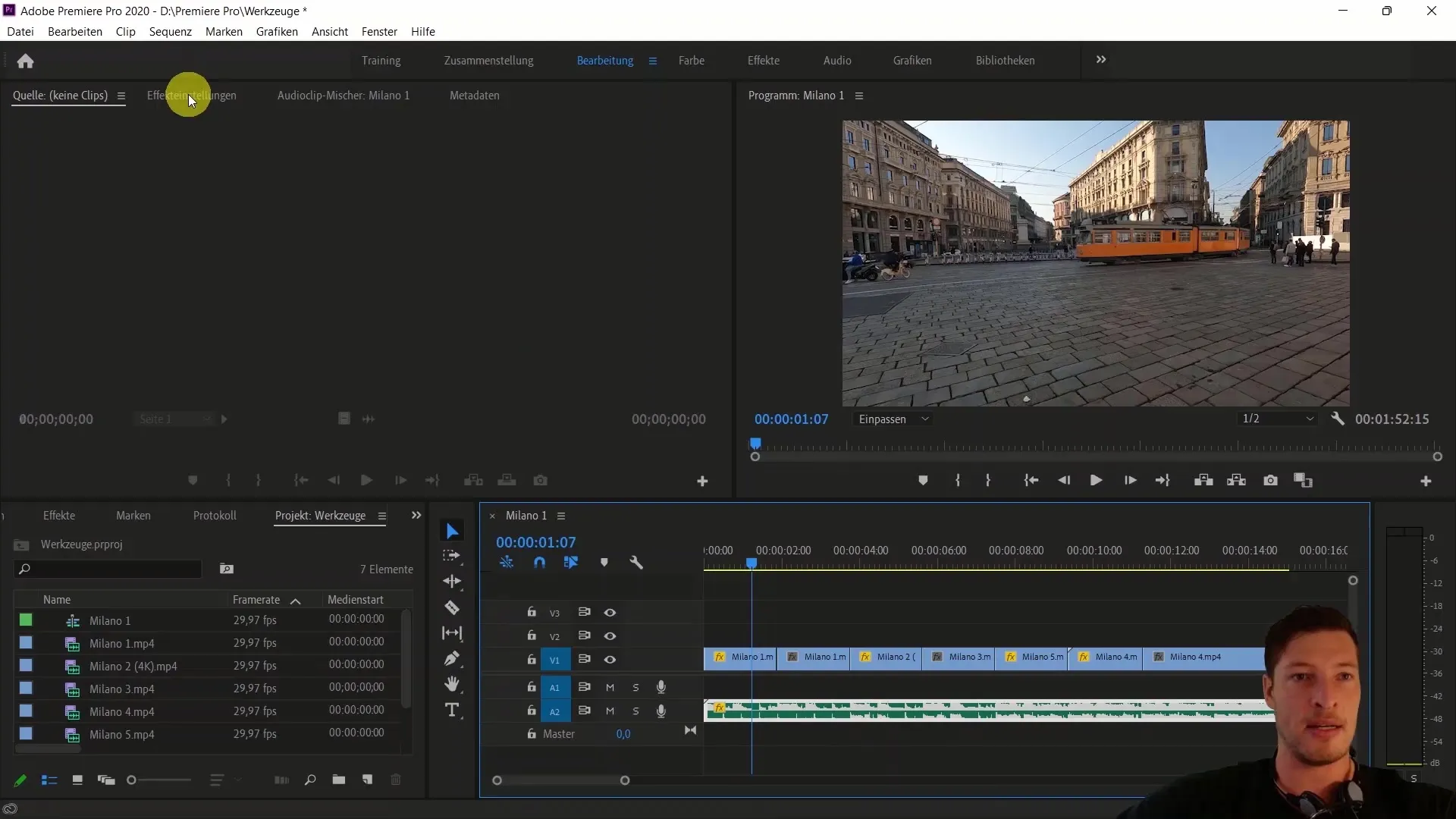Solo track A2
This screenshot has height=819, width=1456.
(635, 711)
